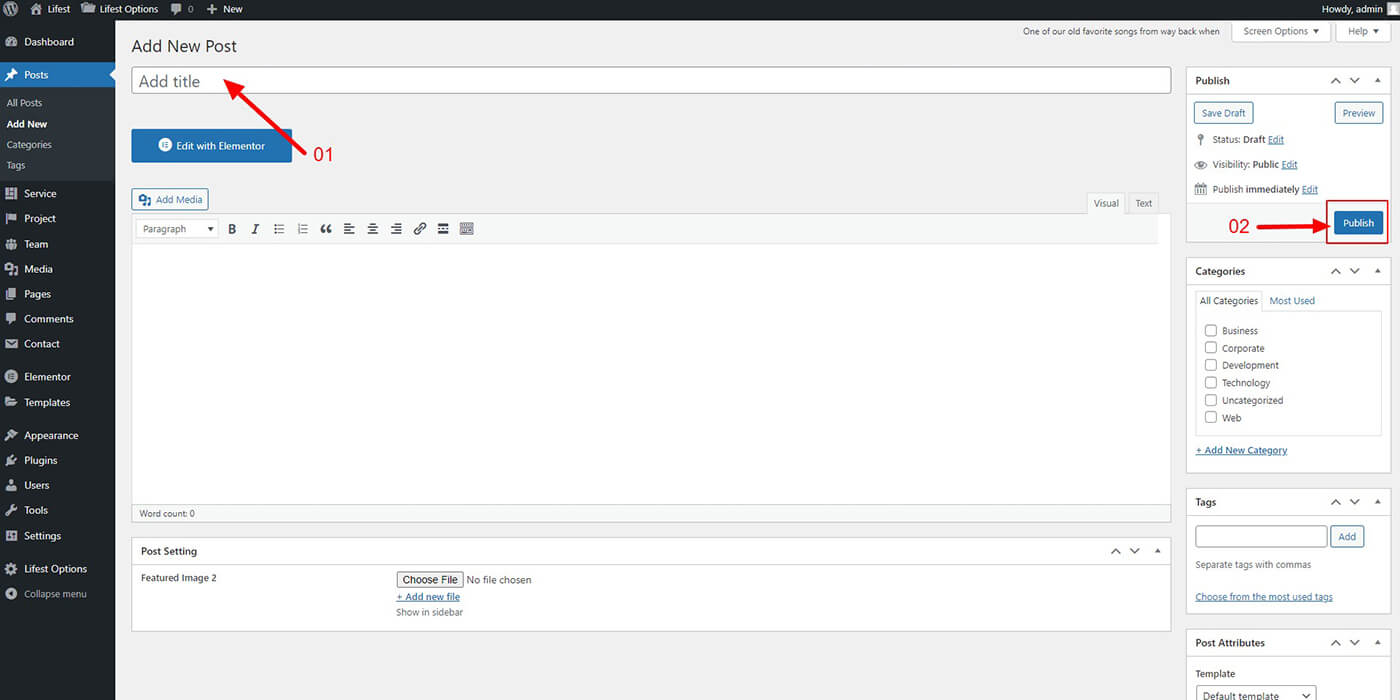1400x700 pixels.
Task: Click Choose File for Featured Image 2
Action: click(x=430, y=580)
